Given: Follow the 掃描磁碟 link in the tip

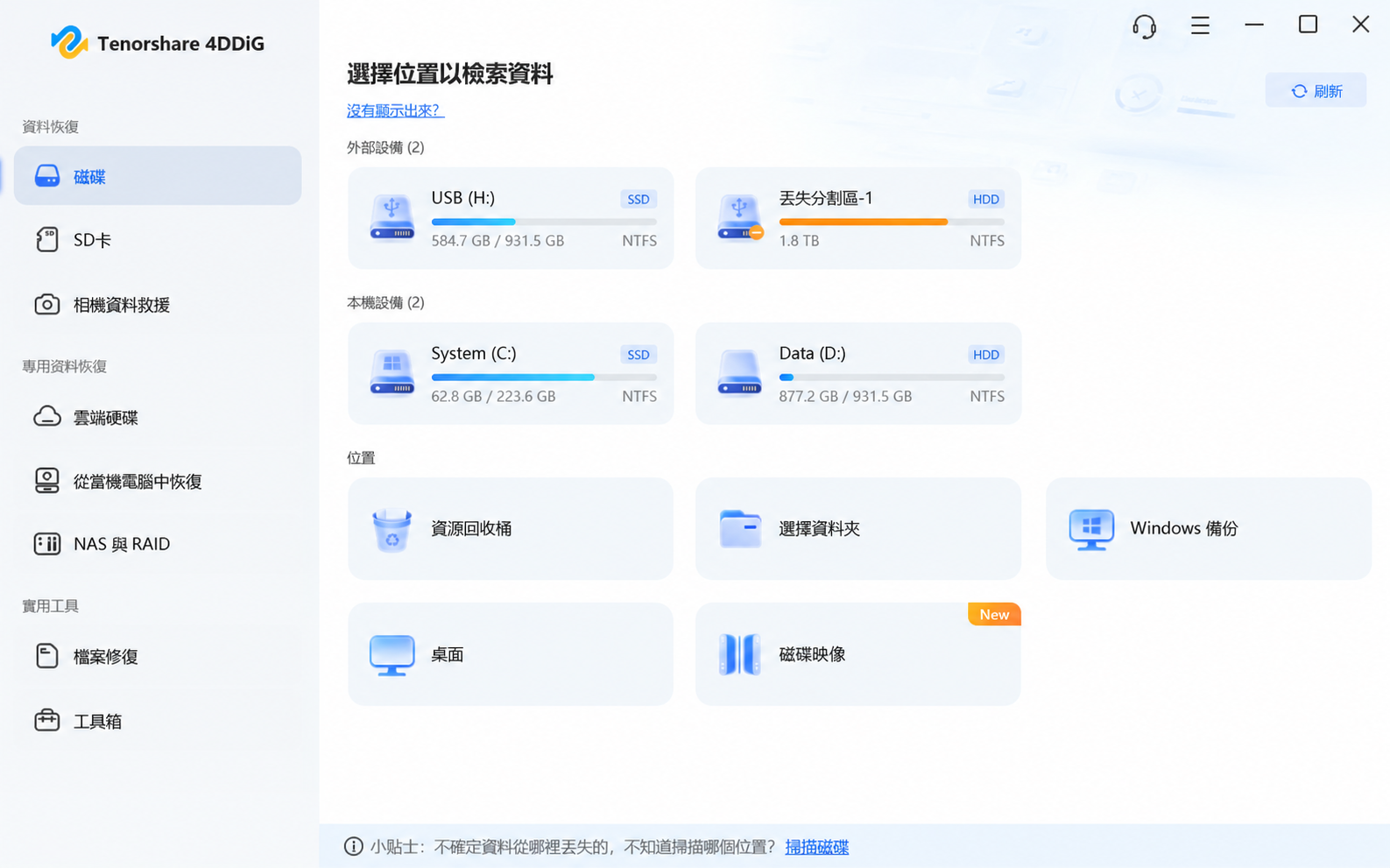Looking at the screenshot, I should pyautogui.click(x=816, y=847).
